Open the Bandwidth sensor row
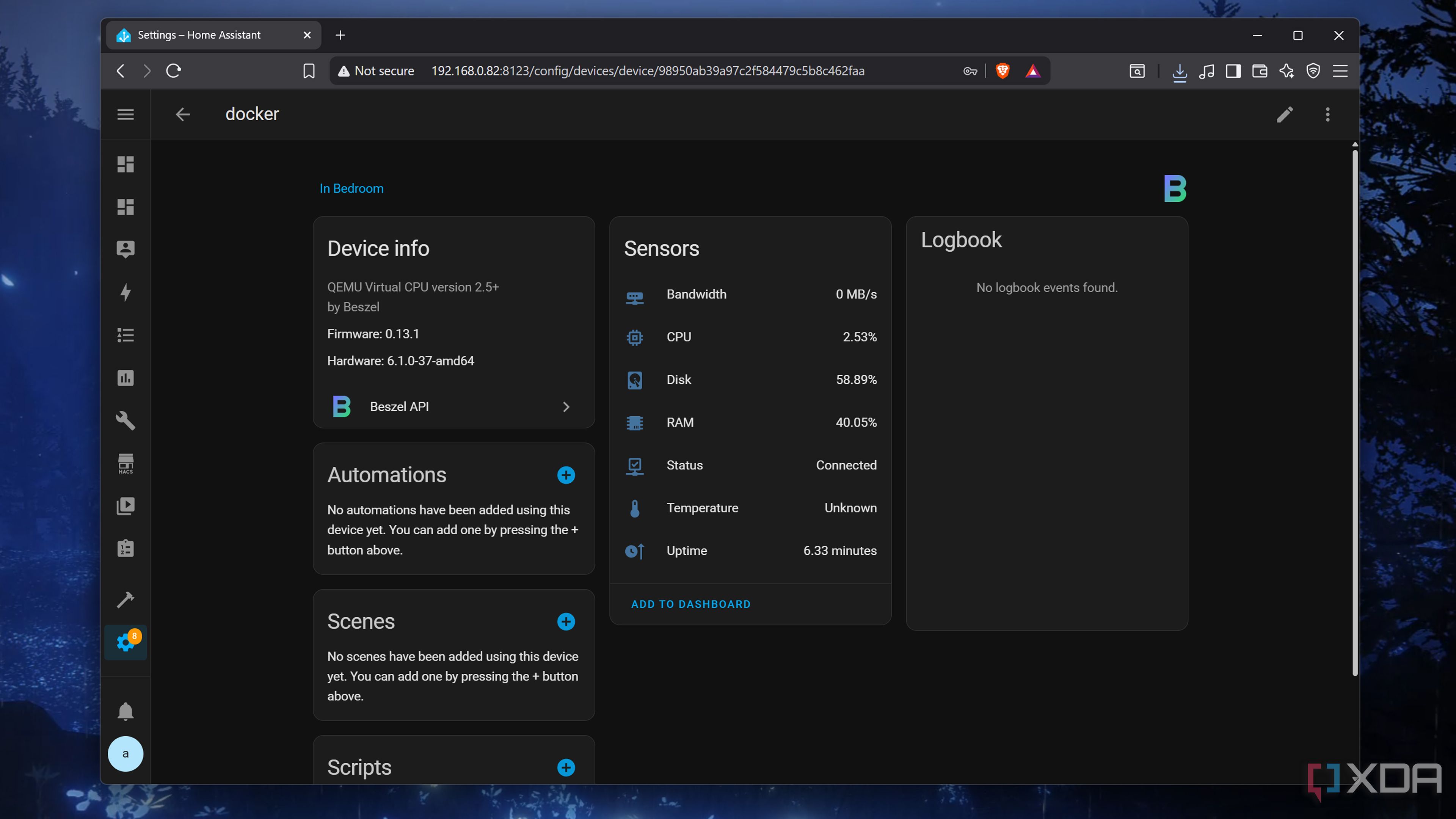Screen dimensions: 1456x819 tap(751, 294)
